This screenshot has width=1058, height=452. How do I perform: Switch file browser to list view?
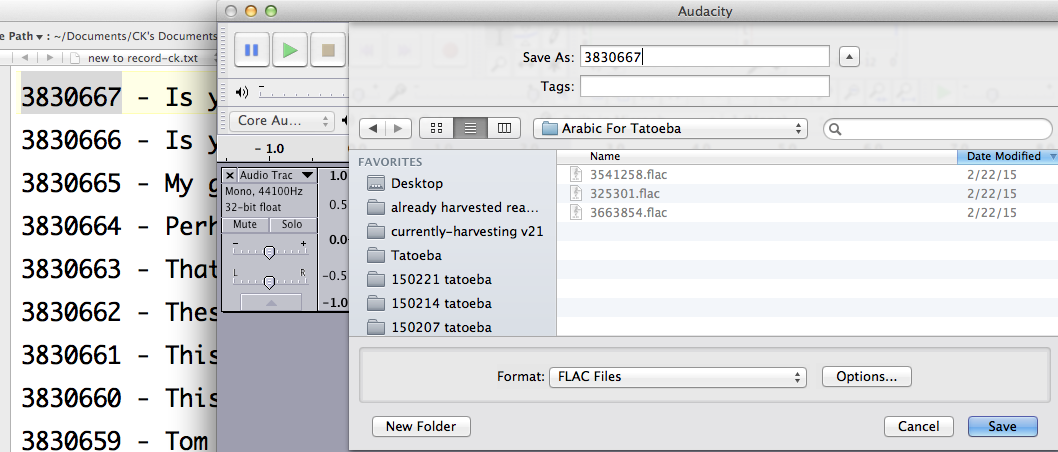coord(469,128)
